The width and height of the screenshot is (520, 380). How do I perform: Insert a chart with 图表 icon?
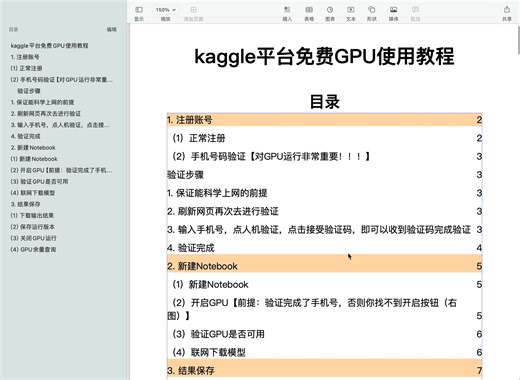[x=330, y=10]
